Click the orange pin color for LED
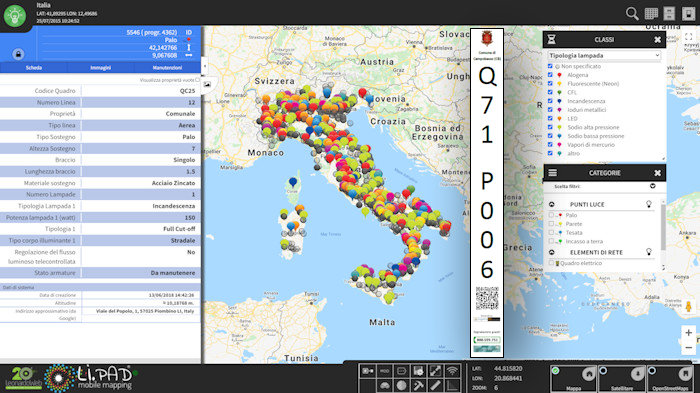The image size is (700, 393). click(559, 118)
